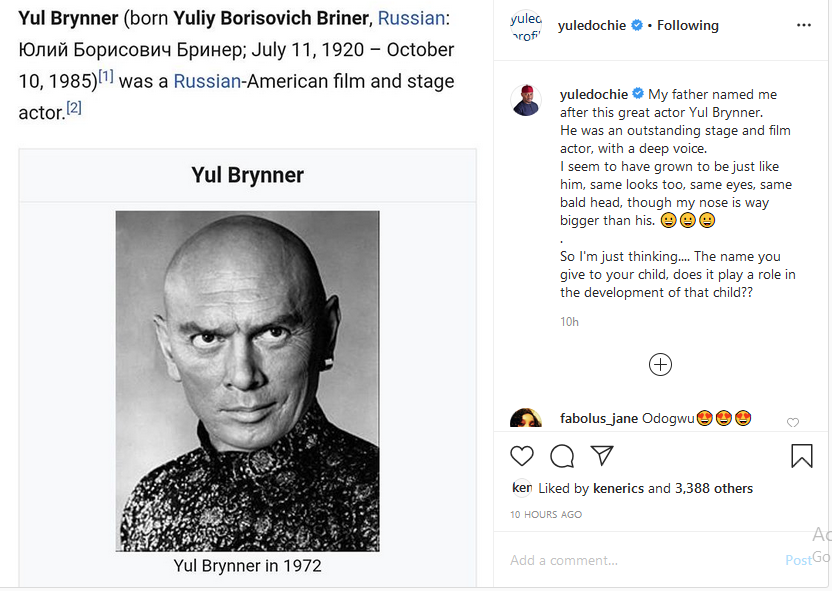This screenshot has height=591, width=832.
Task: Load more comments with the plus circle icon
Action: (x=660, y=364)
